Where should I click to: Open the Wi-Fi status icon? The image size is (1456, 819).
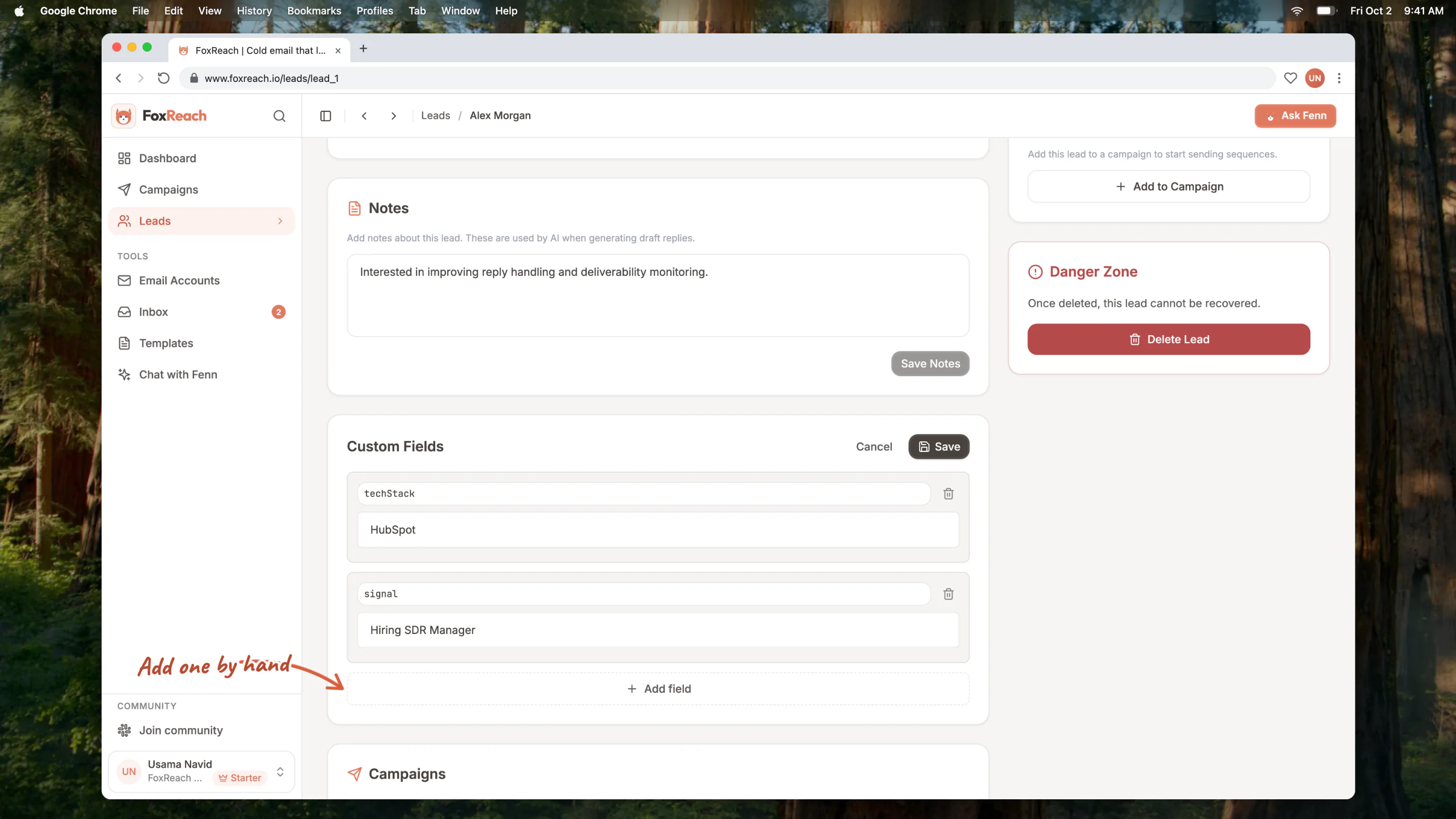click(1297, 11)
